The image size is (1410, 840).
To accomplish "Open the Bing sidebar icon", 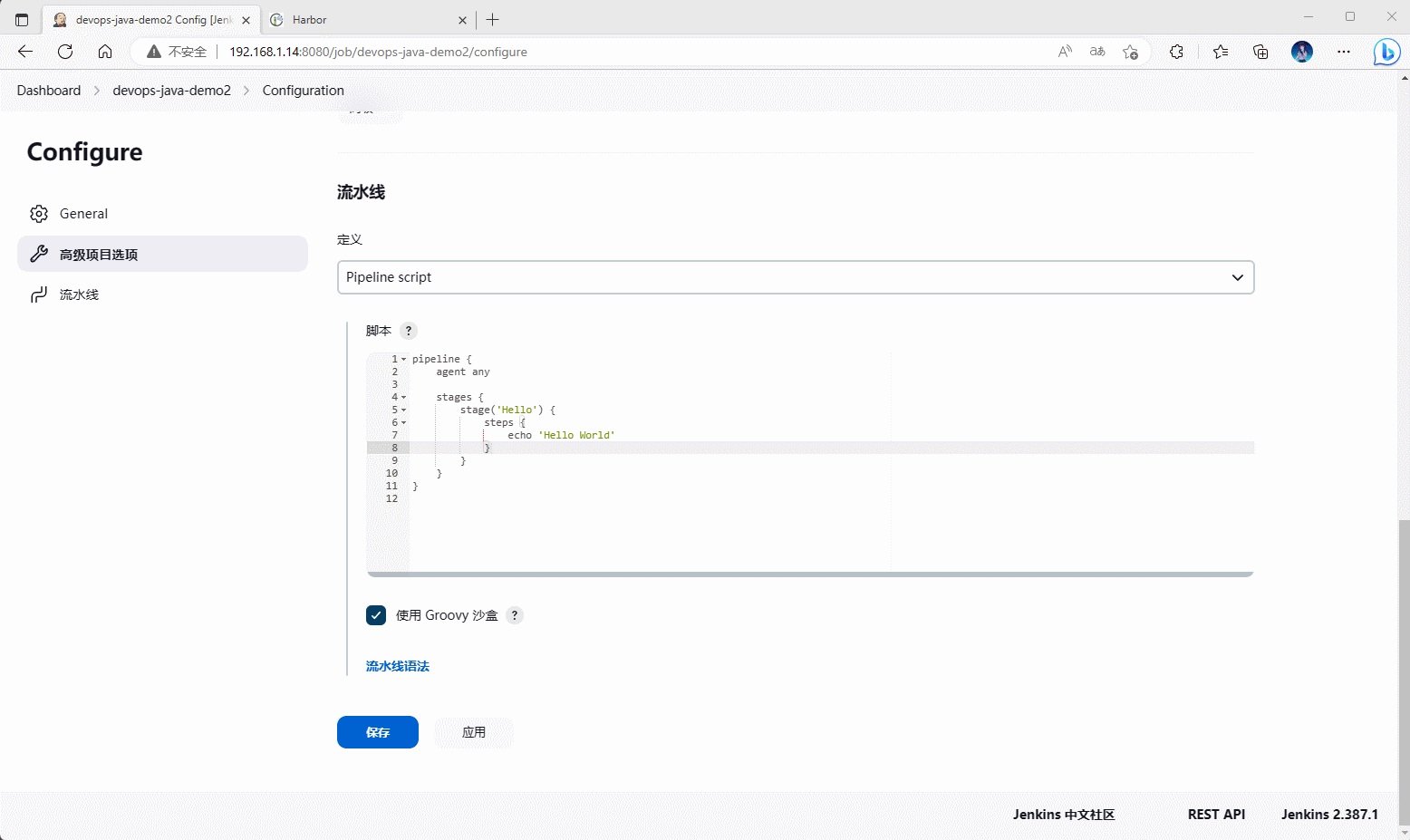I will click(x=1386, y=53).
